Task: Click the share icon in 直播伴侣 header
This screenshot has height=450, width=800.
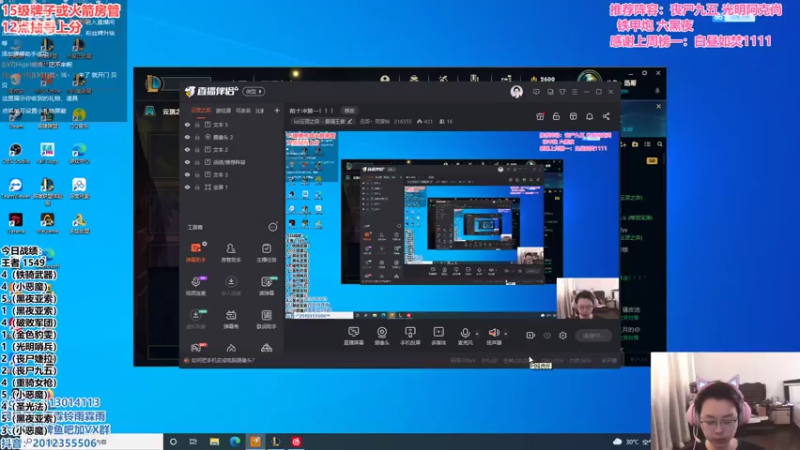Action: click(x=606, y=117)
